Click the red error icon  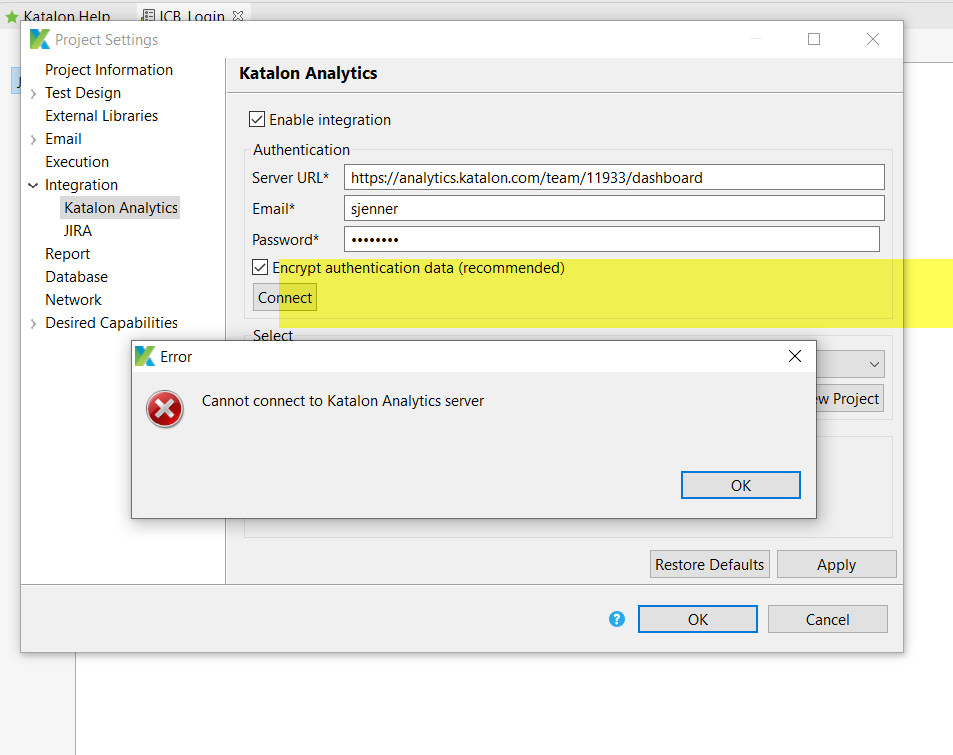click(x=165, y=409)
